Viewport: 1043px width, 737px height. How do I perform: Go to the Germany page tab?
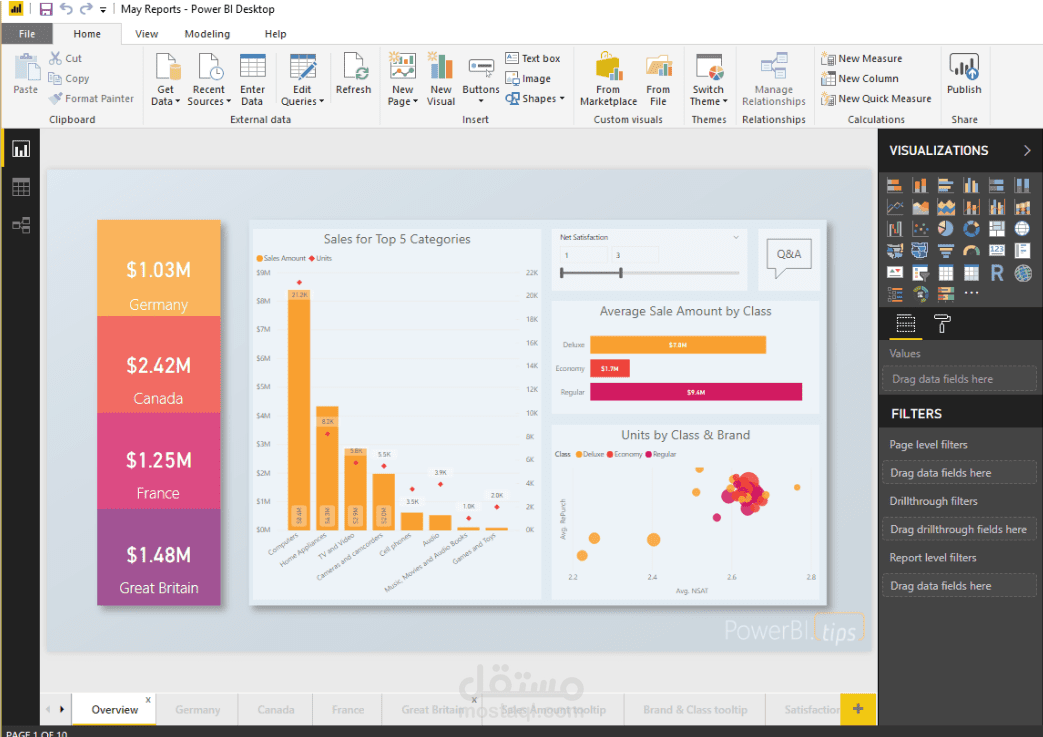(198, 710)
